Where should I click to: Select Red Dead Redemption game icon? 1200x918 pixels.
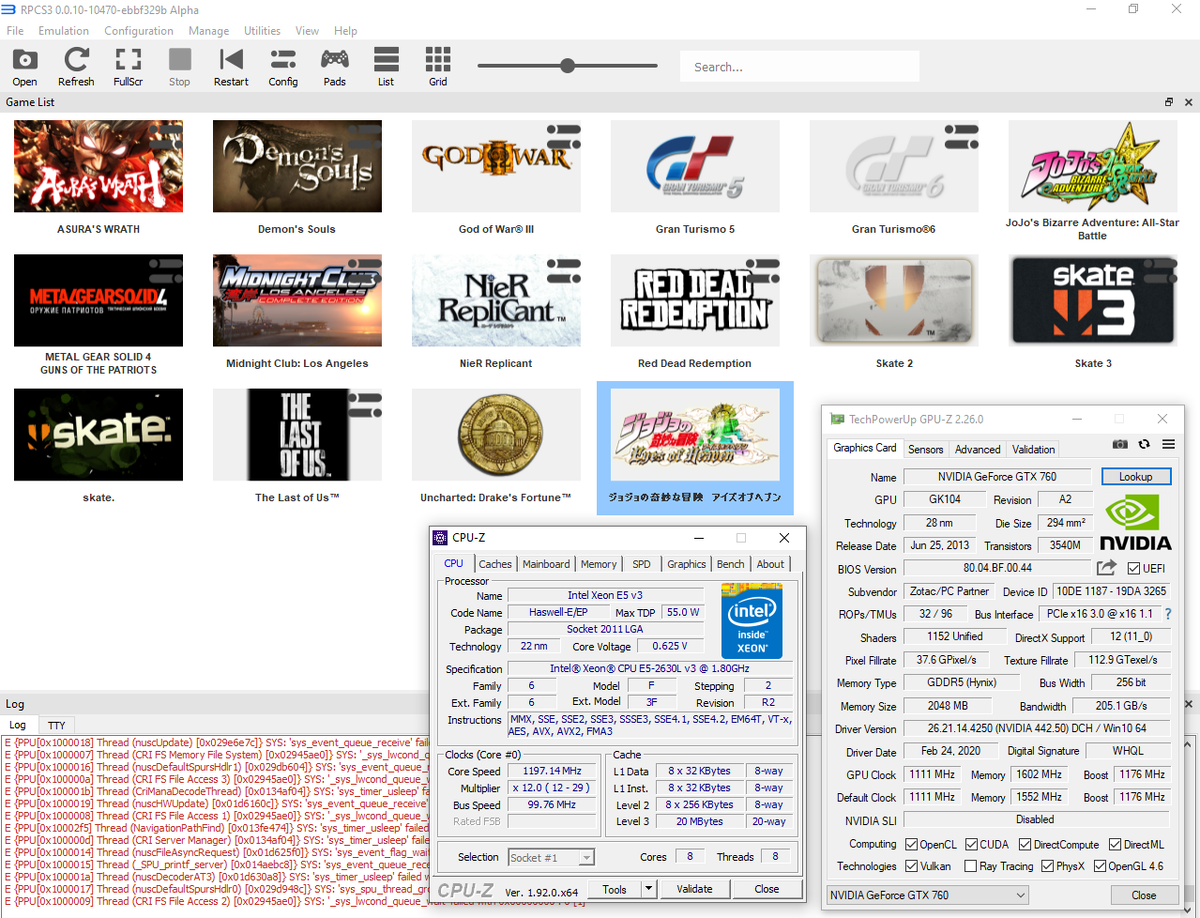(695, 300)
